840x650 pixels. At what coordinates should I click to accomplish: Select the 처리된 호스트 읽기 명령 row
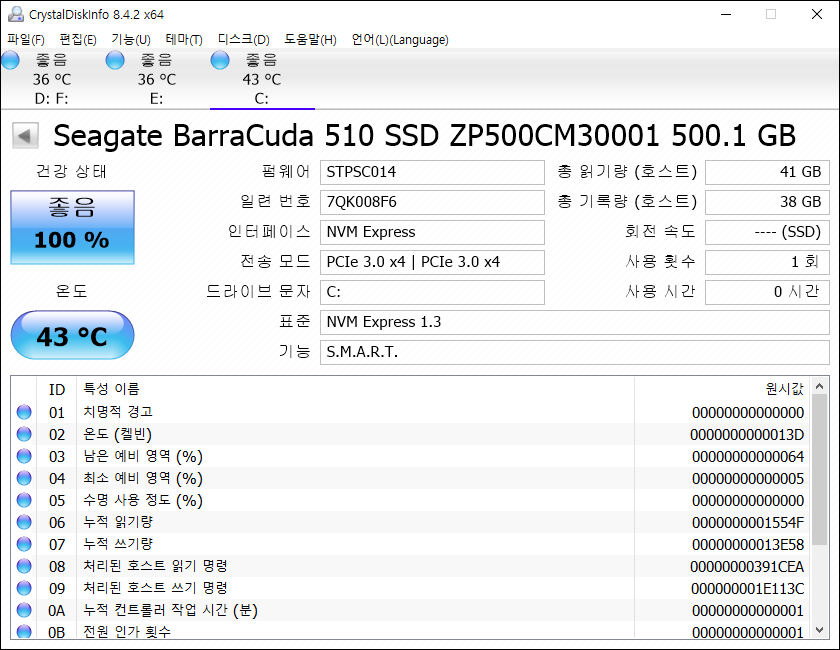tap(410, 566)
